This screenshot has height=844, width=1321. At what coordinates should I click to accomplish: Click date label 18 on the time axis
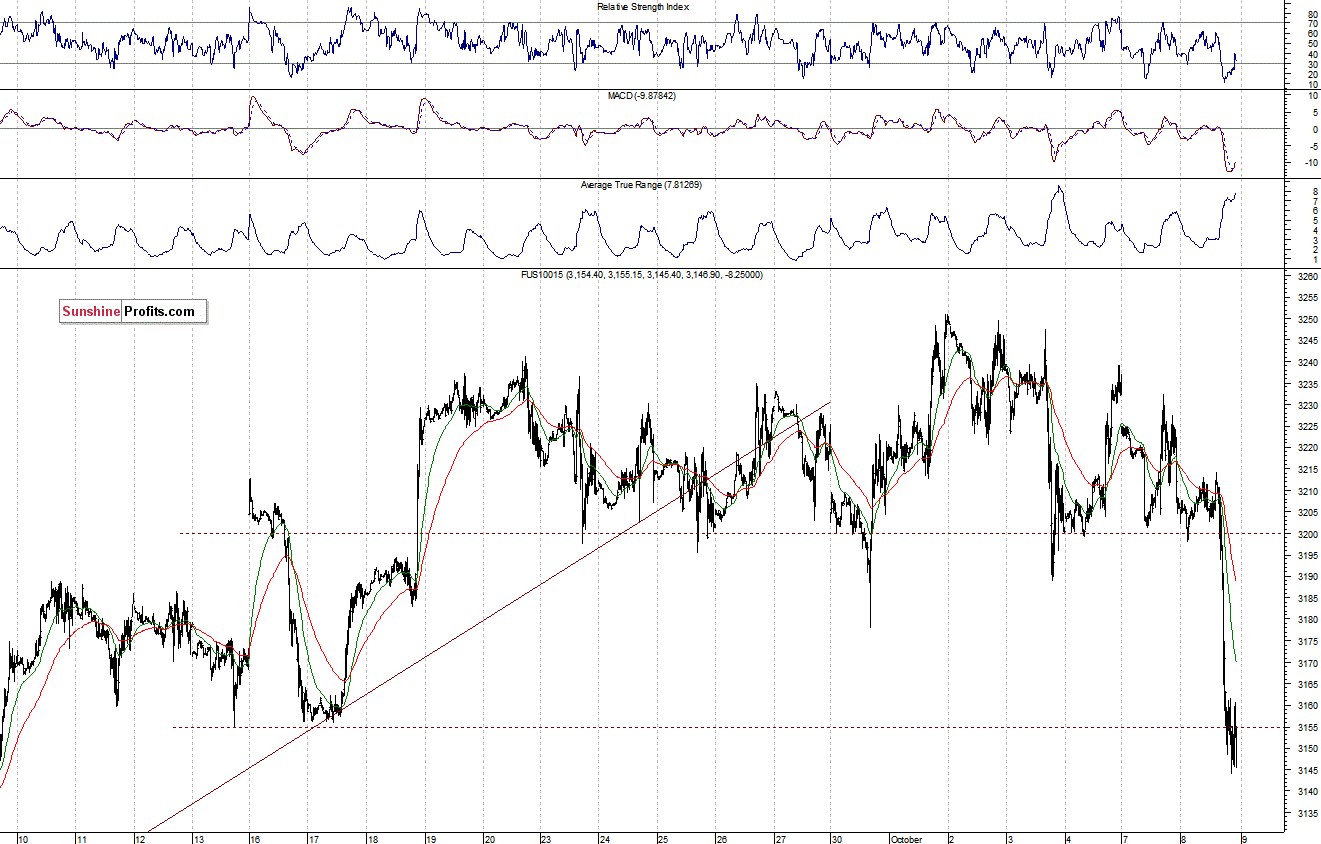pyautogui.click(x=373, y=839)
